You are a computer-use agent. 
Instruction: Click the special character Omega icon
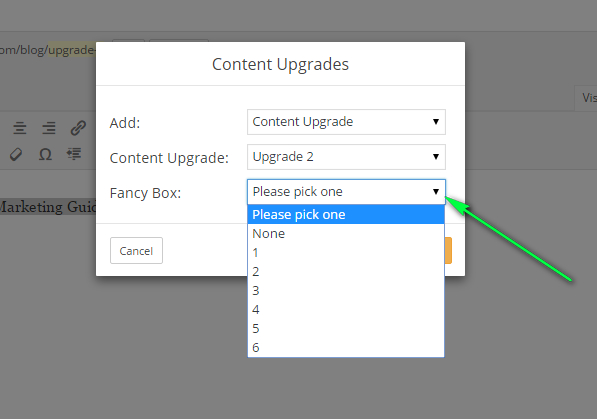(45, 154)
